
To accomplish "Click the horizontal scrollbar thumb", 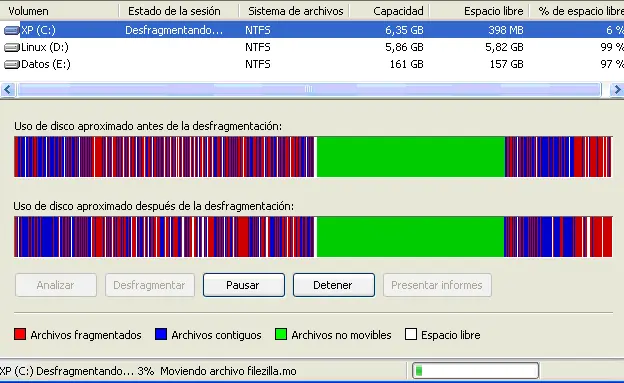I will [309, 90].
